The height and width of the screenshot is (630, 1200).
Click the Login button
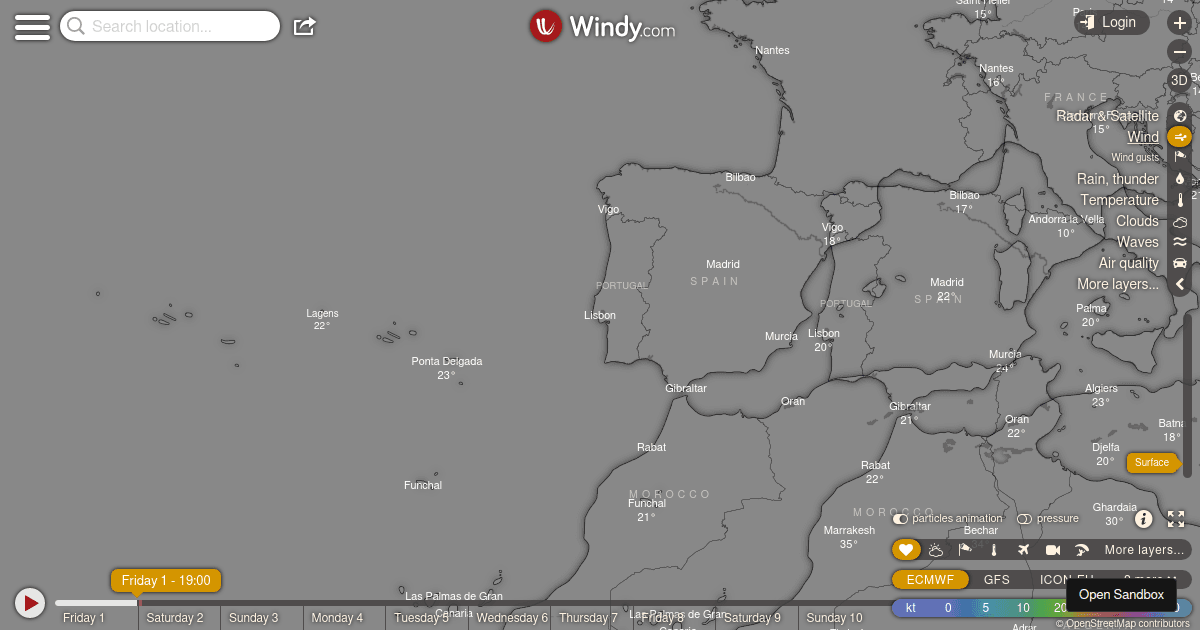tap(1111, 21)
